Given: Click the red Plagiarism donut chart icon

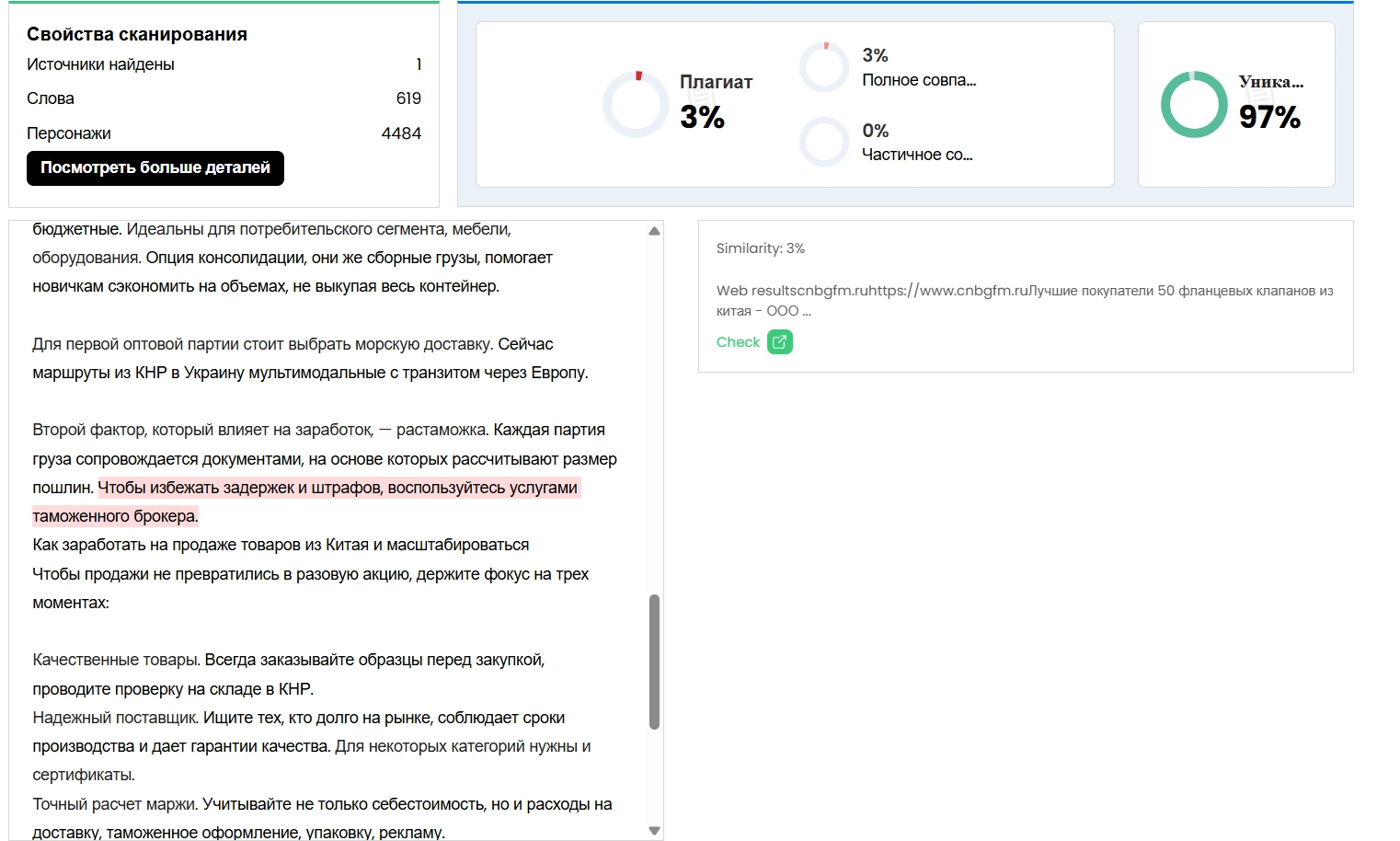Looking at the screenshot, I should tap(636, 105).
